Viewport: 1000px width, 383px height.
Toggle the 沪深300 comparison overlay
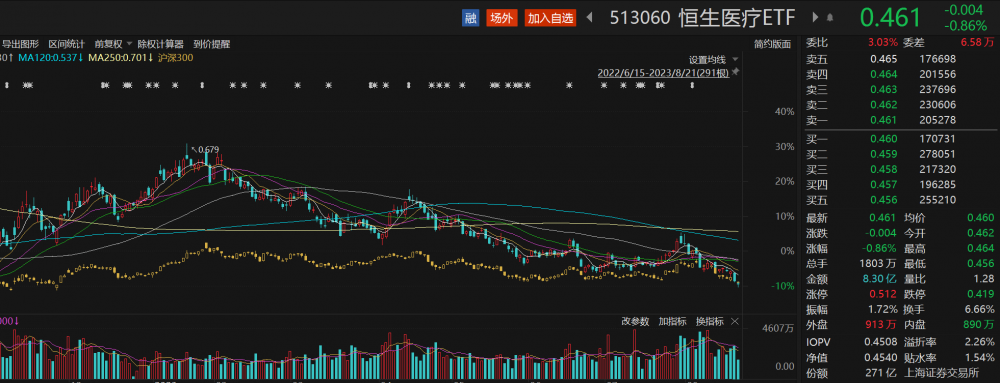pos(174,58)
